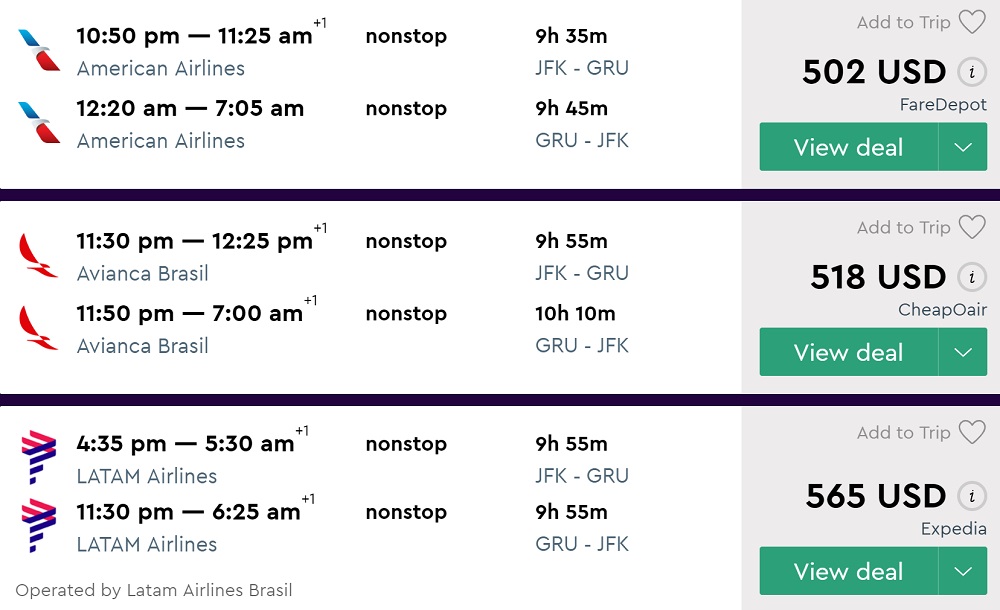Click American Airlines logo on JFK - GRU outbound flight
Image resolution: width=1000 pixels, height=610 pixels.
coord(39,50)
